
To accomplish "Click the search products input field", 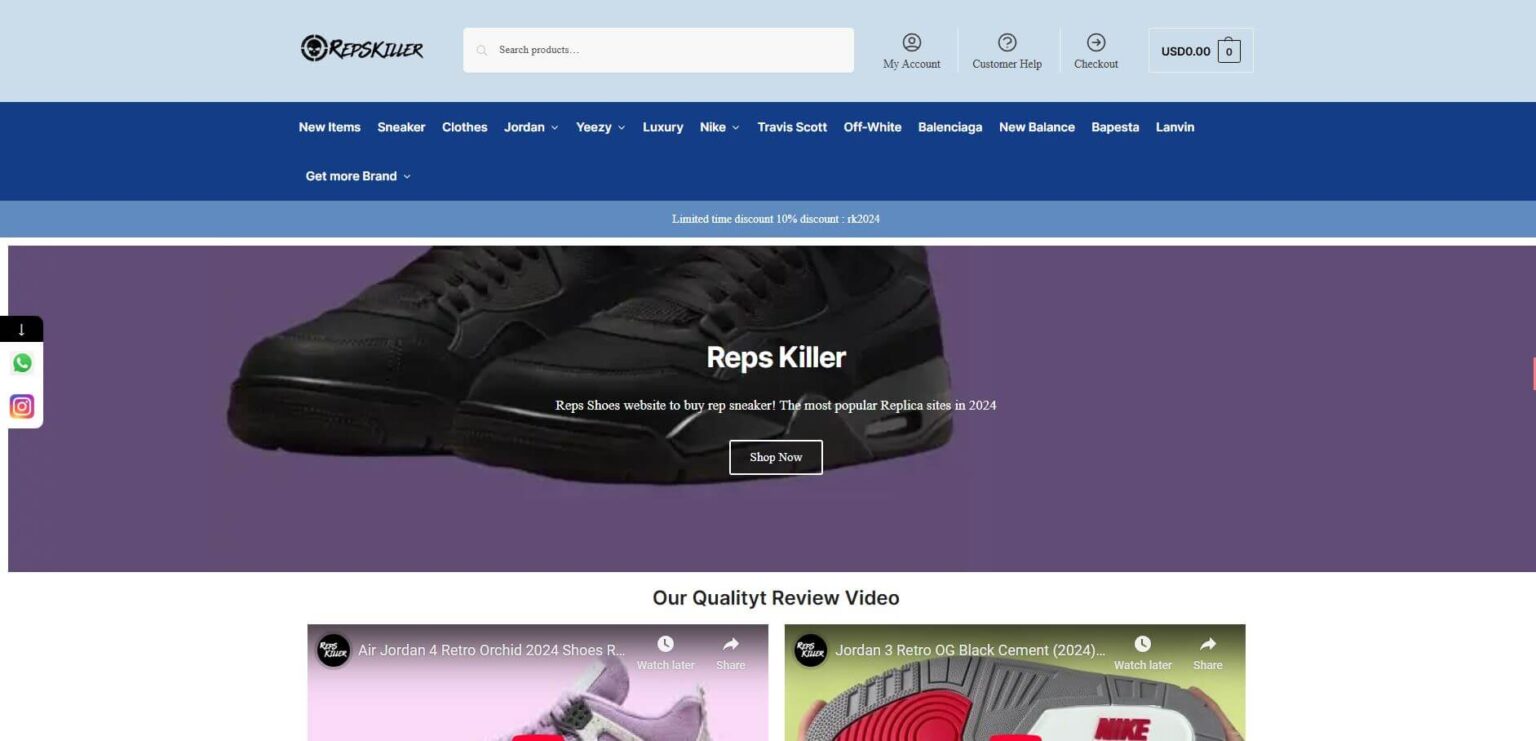I will 658,49.
